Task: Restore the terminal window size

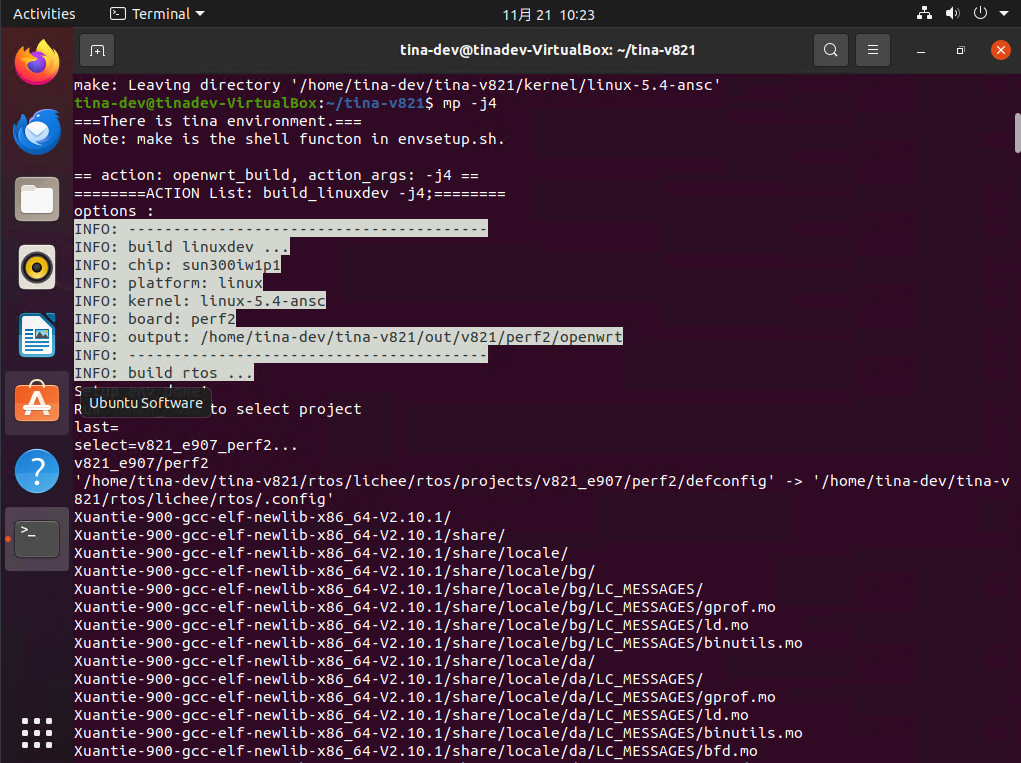Action: coord(960,50)
